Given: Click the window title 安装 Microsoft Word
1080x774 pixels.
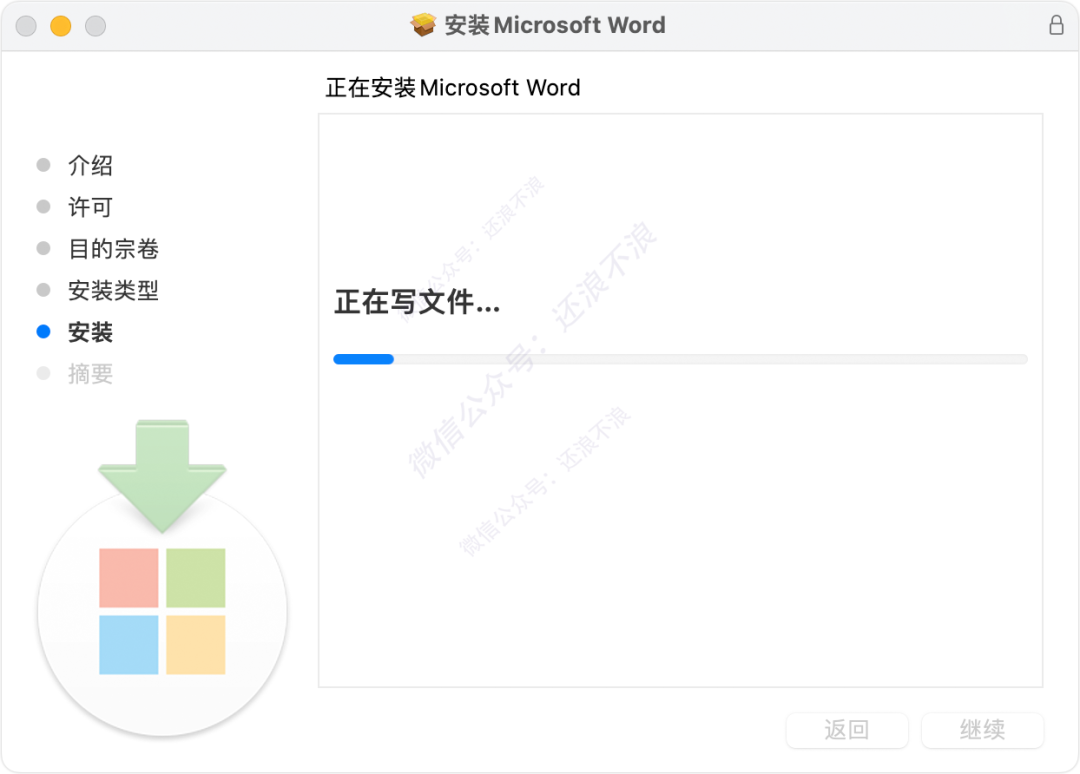Looking at the screenshot, I should point(555,25).
